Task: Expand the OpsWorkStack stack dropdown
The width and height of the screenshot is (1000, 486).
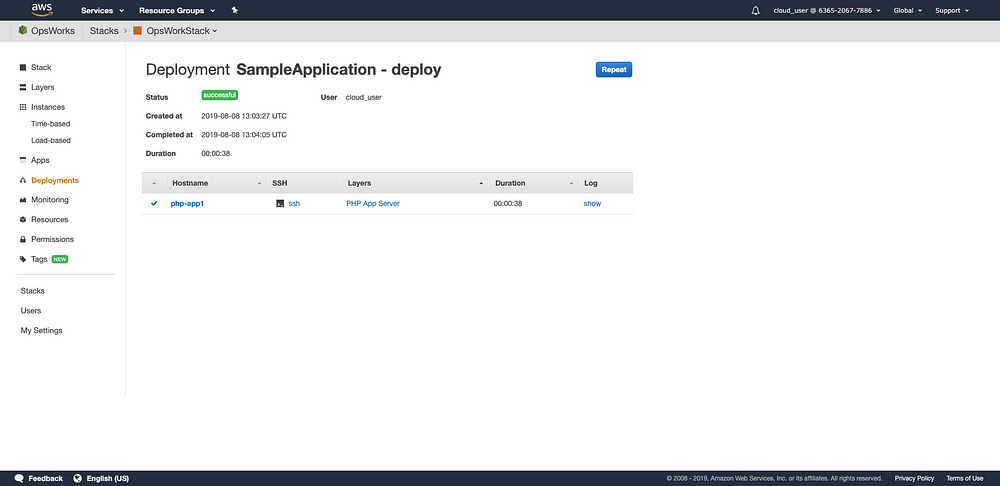Action: [x=182, y=31]
